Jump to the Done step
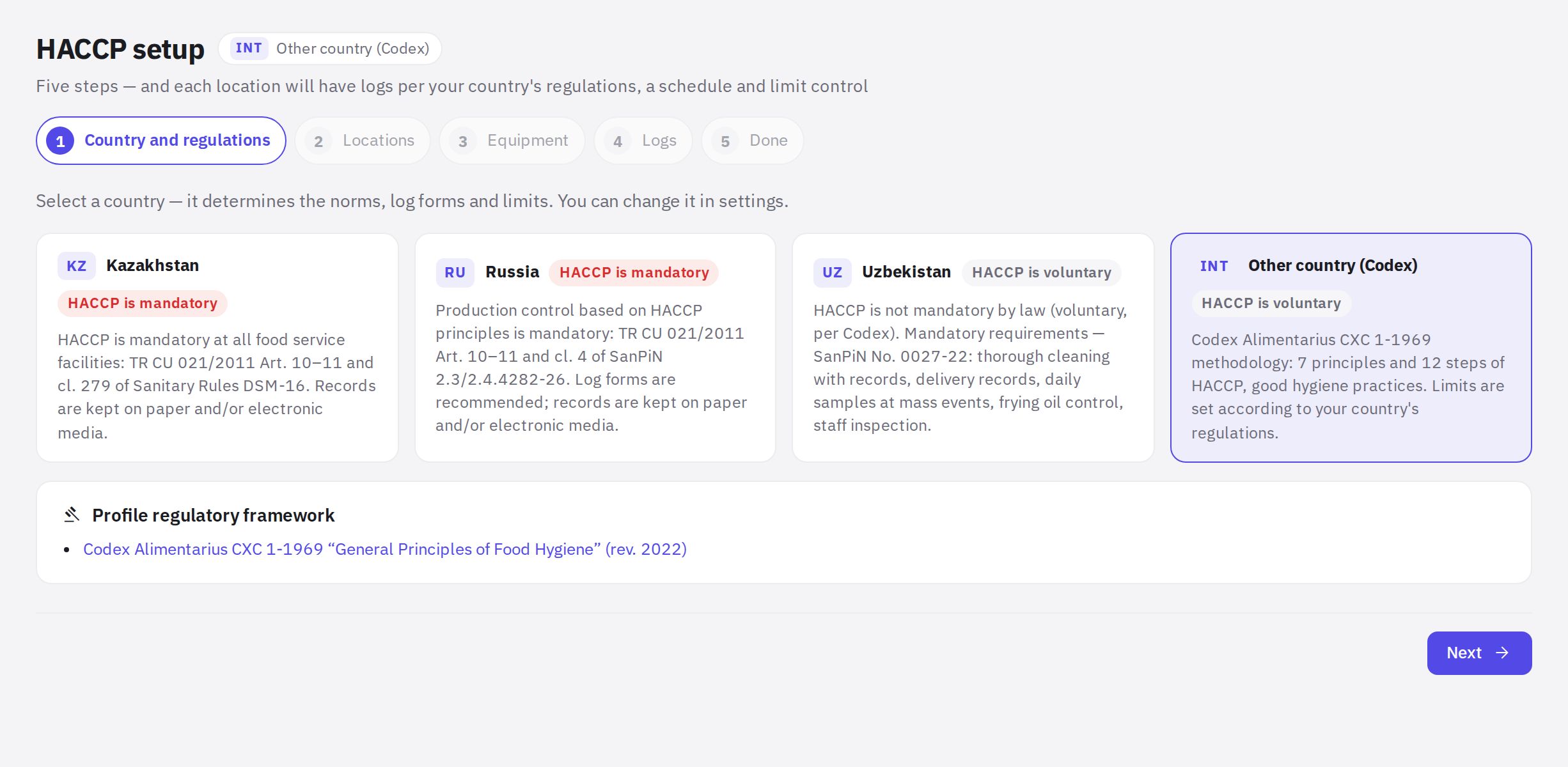1568x767 pixels. coord(752,141)
